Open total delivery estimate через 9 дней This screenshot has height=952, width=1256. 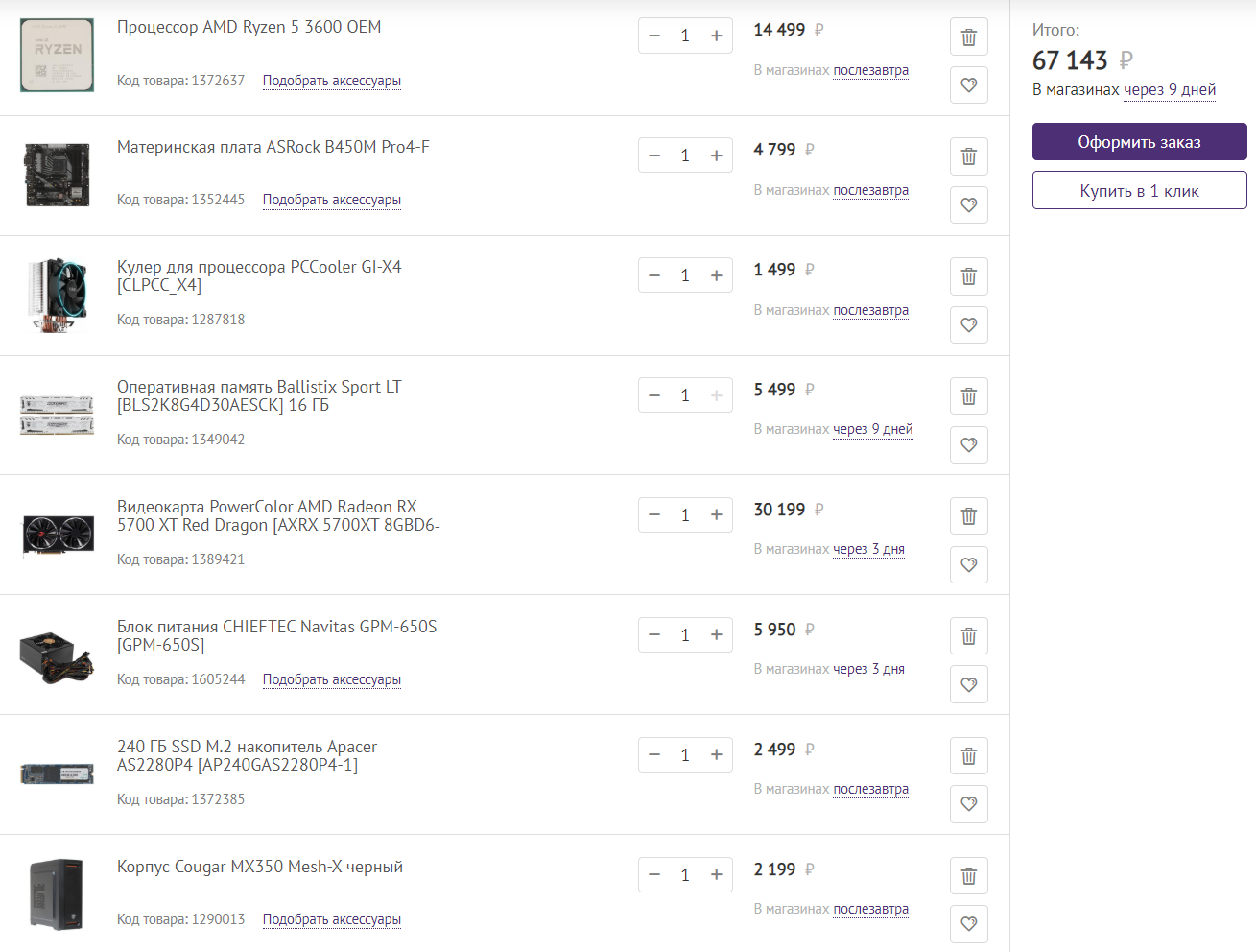1170,90
